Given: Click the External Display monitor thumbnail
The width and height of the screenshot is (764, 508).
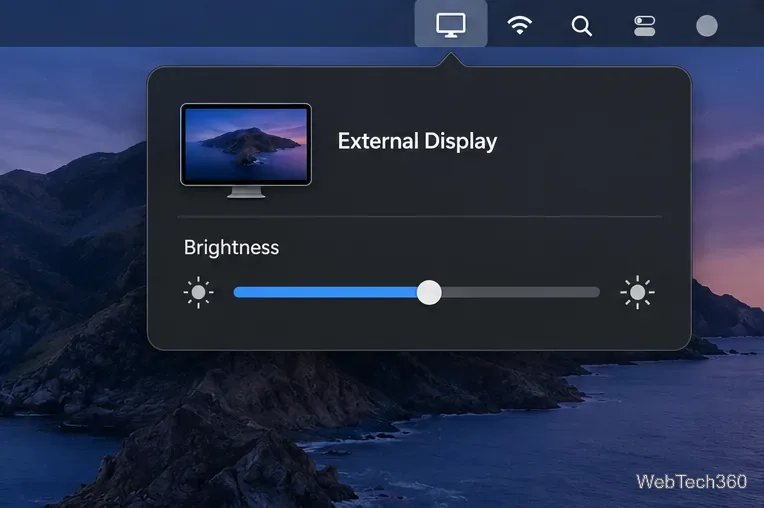Looking at the screenshot, I should click(x=246, y=151).
